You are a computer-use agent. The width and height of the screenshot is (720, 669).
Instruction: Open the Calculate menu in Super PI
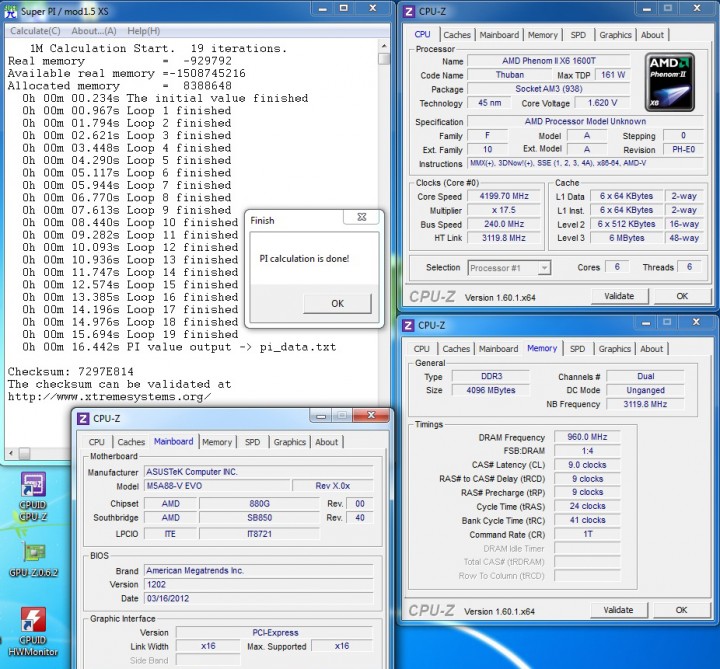(x=35, y=31)
